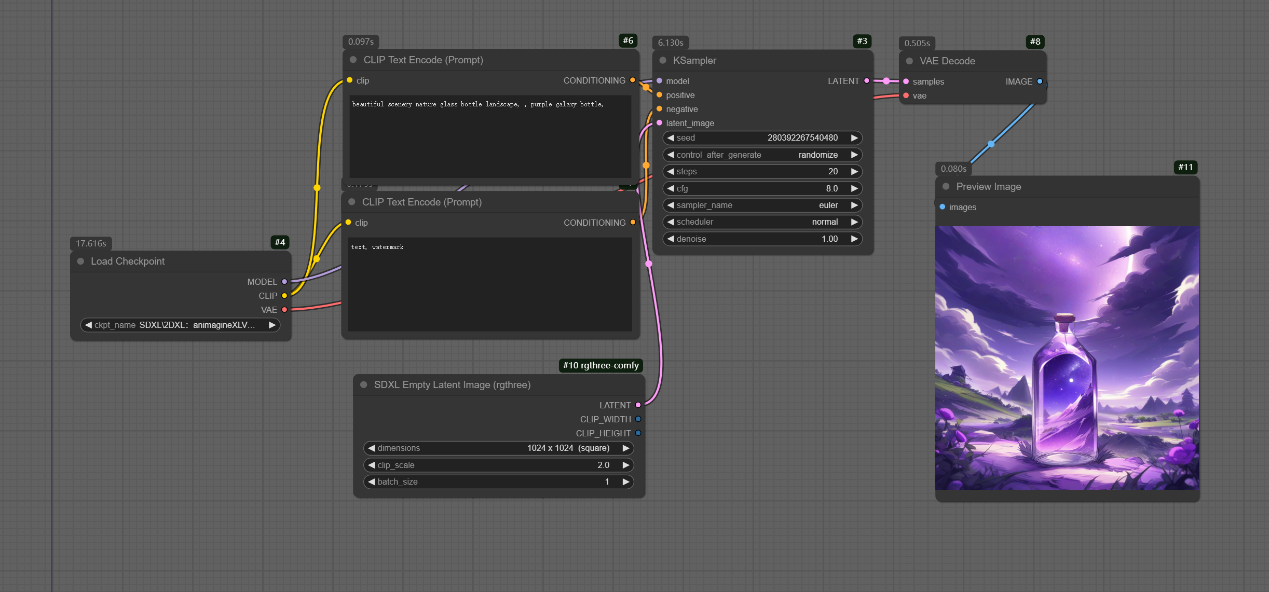
Task: Click the IMAGE output port on VAE Decode
Action: (1040, 82)
